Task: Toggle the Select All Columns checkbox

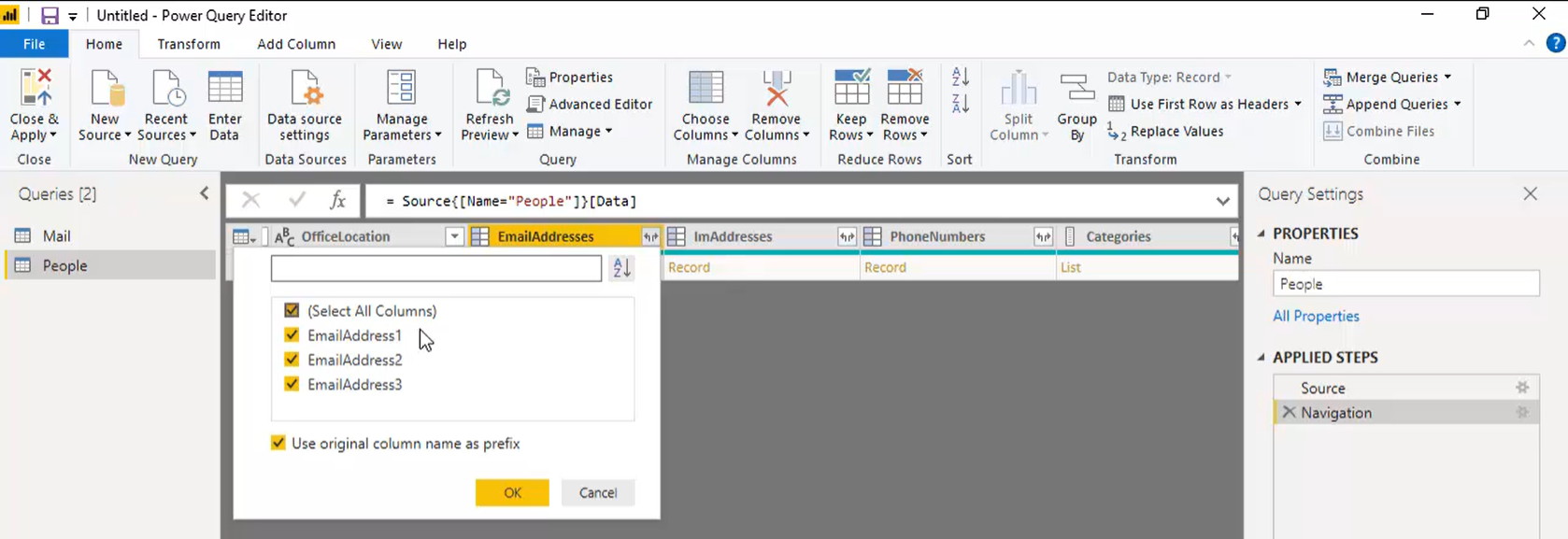Action: pyautogui.click(x=292, y=310)
